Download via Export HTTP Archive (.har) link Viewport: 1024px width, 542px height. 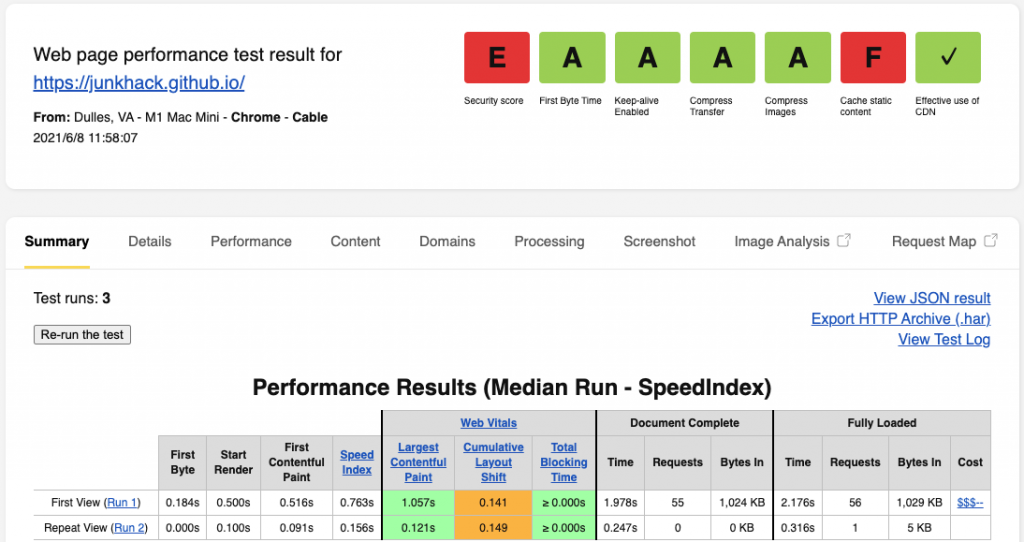coord(900,318)
